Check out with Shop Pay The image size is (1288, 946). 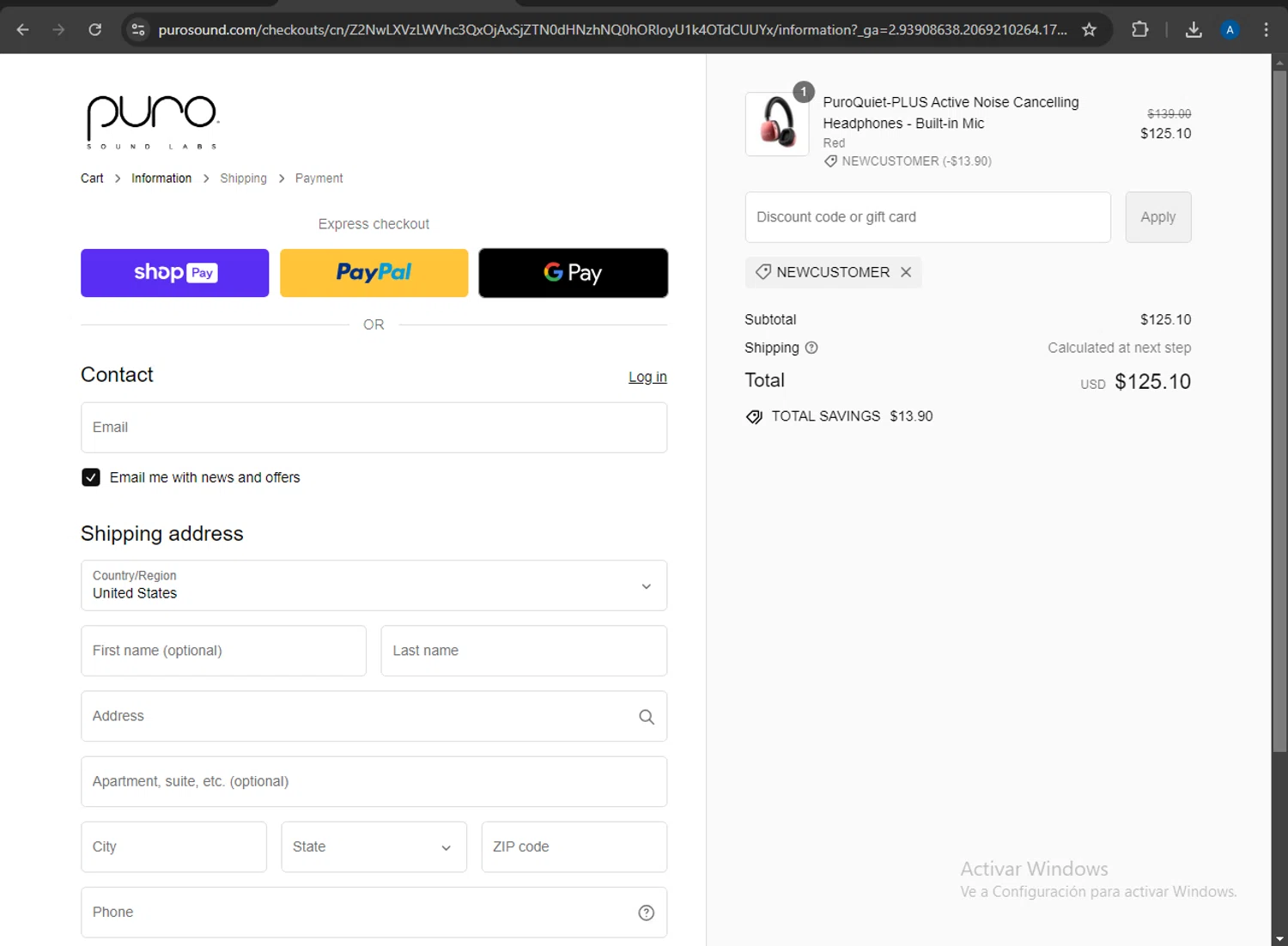pos(174,273)
